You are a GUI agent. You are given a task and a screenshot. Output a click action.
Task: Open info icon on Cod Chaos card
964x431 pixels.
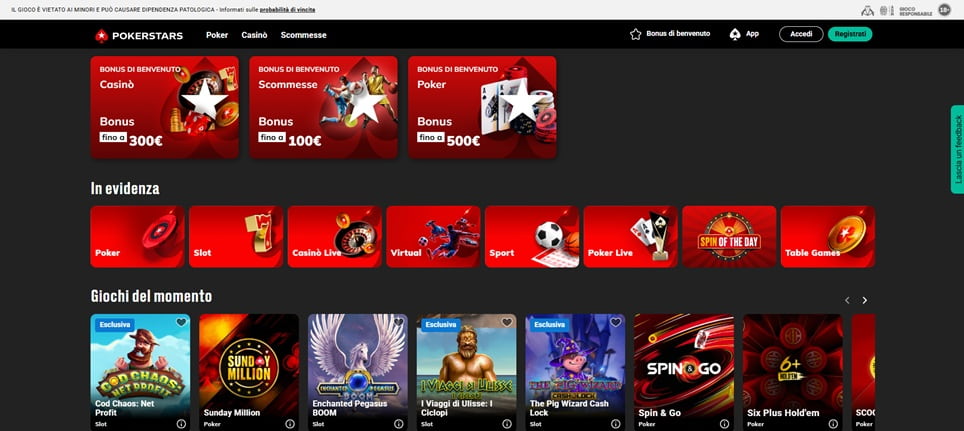point(181,424)
